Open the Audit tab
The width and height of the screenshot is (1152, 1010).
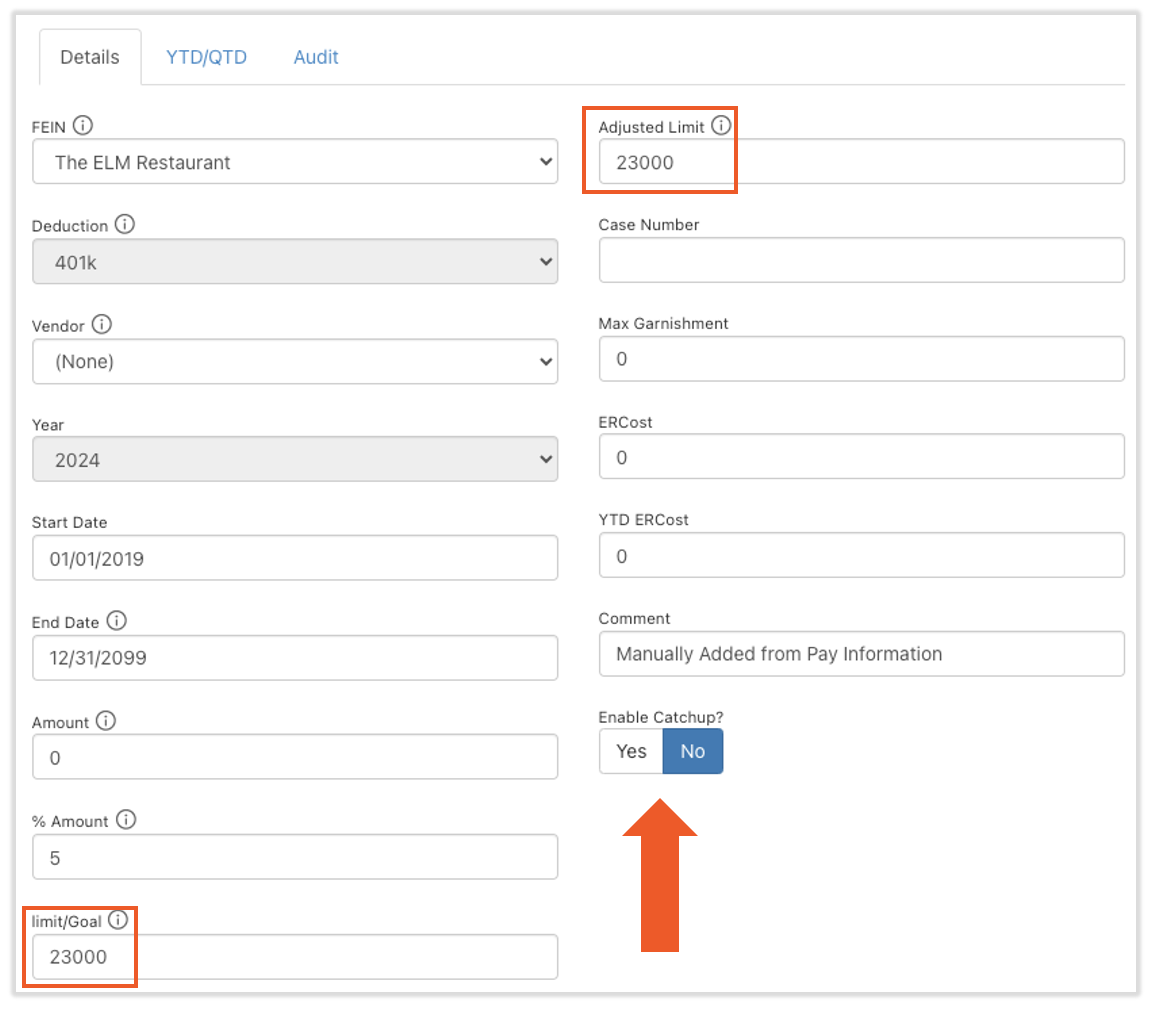(316, 57)
